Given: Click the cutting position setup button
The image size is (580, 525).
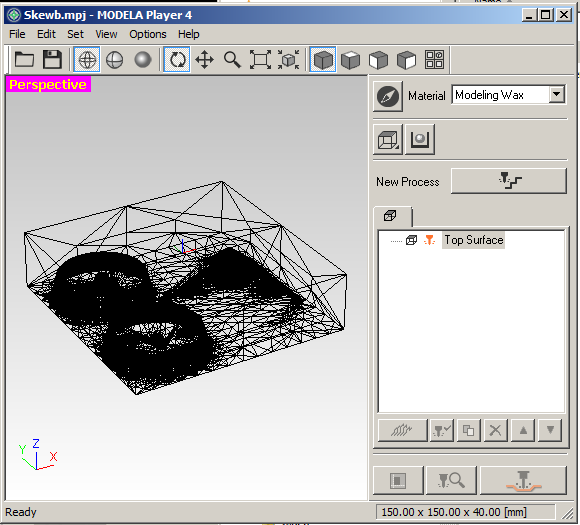Looking at the screenshot, I should (x=398, y=481).
